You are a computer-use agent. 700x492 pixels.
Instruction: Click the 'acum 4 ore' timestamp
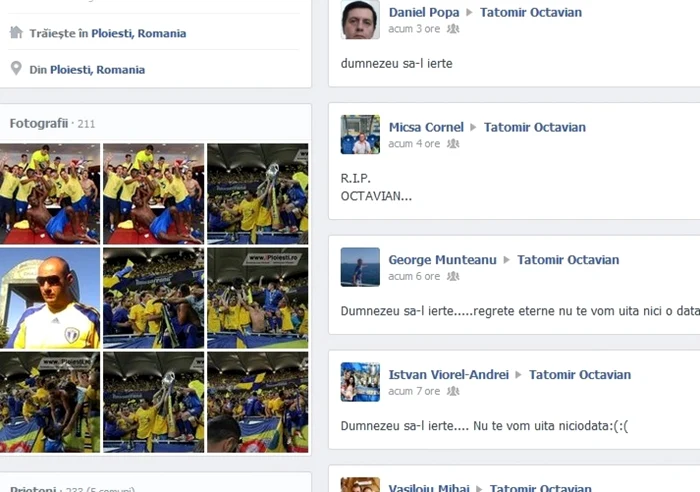tap(414, 144)
